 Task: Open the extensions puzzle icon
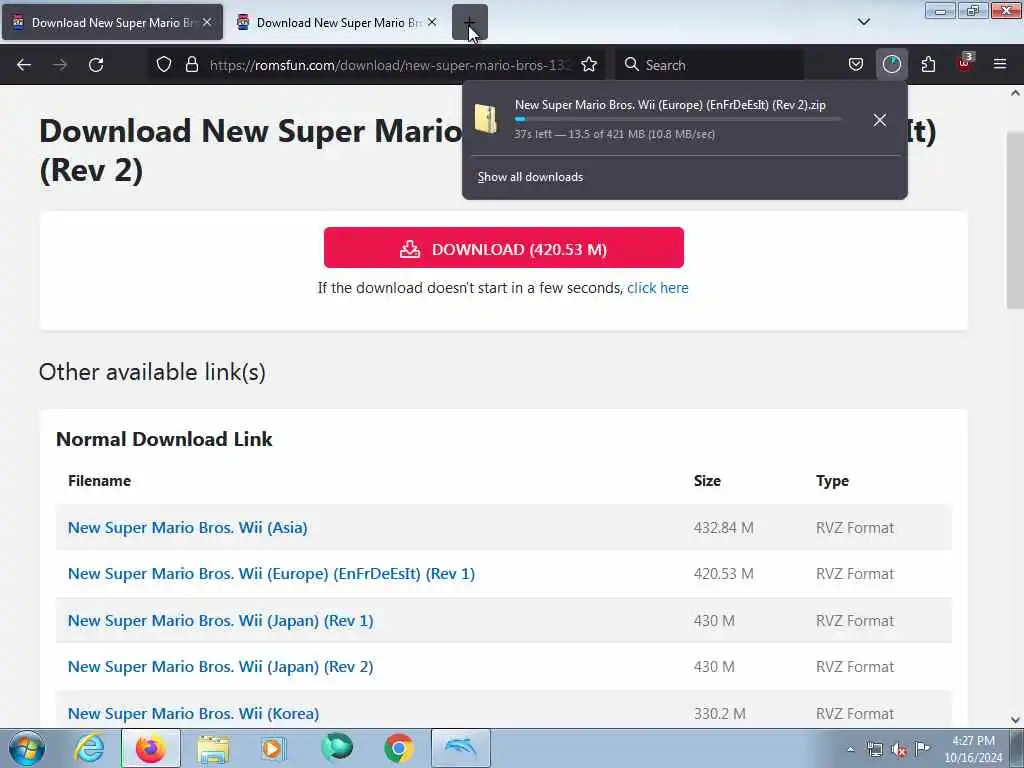coord(928,65)
